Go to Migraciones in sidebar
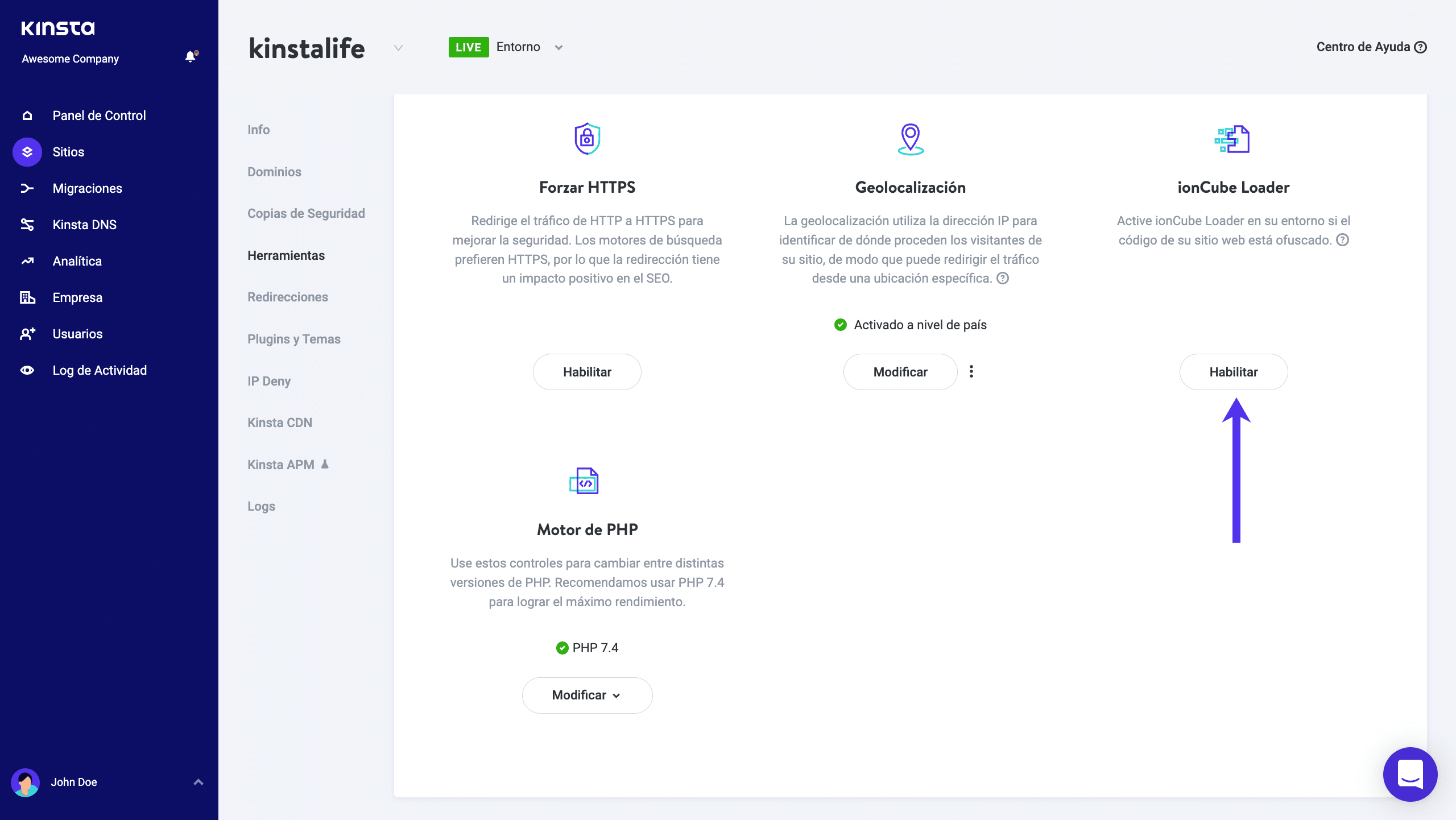 (x=87, y=188)
